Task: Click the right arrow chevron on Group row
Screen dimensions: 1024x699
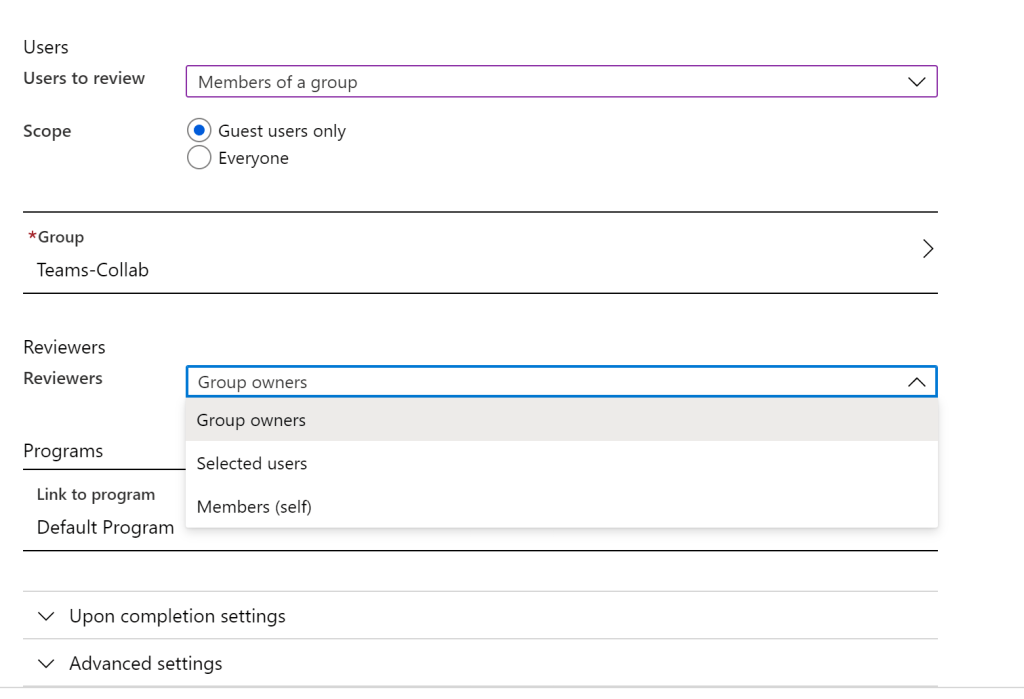Action: [x=927, y=249]
